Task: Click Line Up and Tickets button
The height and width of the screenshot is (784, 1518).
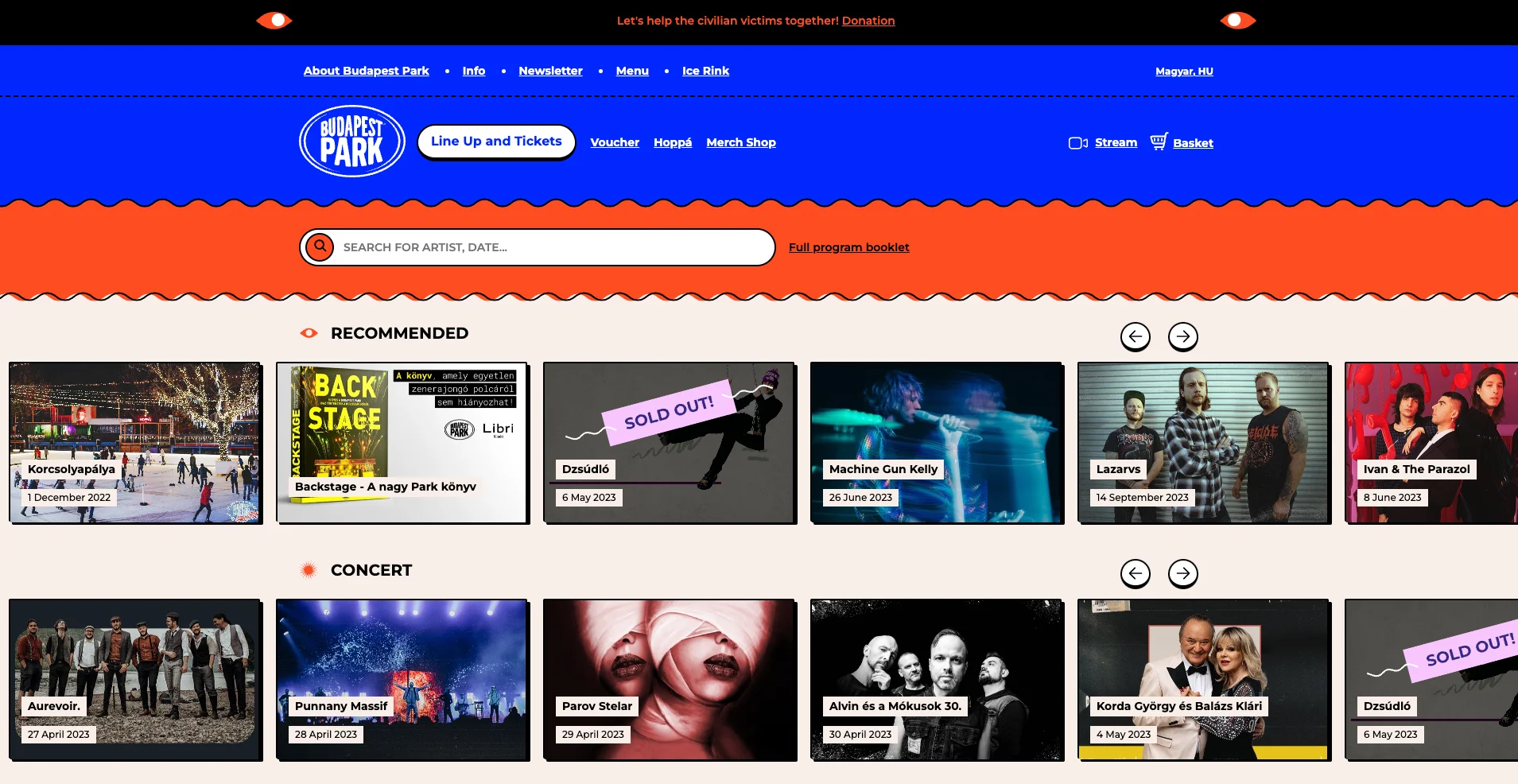Action: (496, 142)
